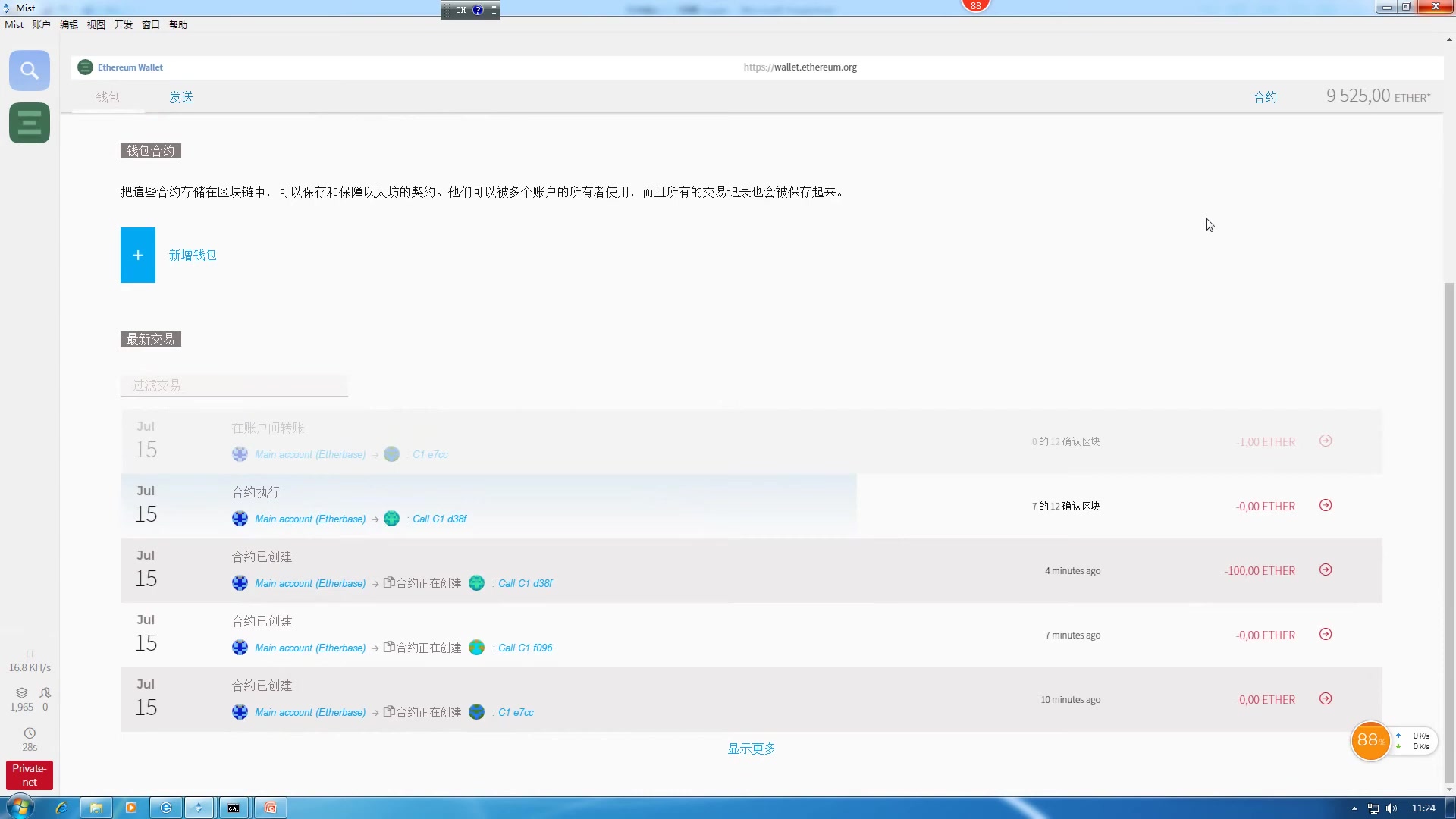Open Windows Start button
This screenshot has width=1456, height=819.
pos(20,808)
